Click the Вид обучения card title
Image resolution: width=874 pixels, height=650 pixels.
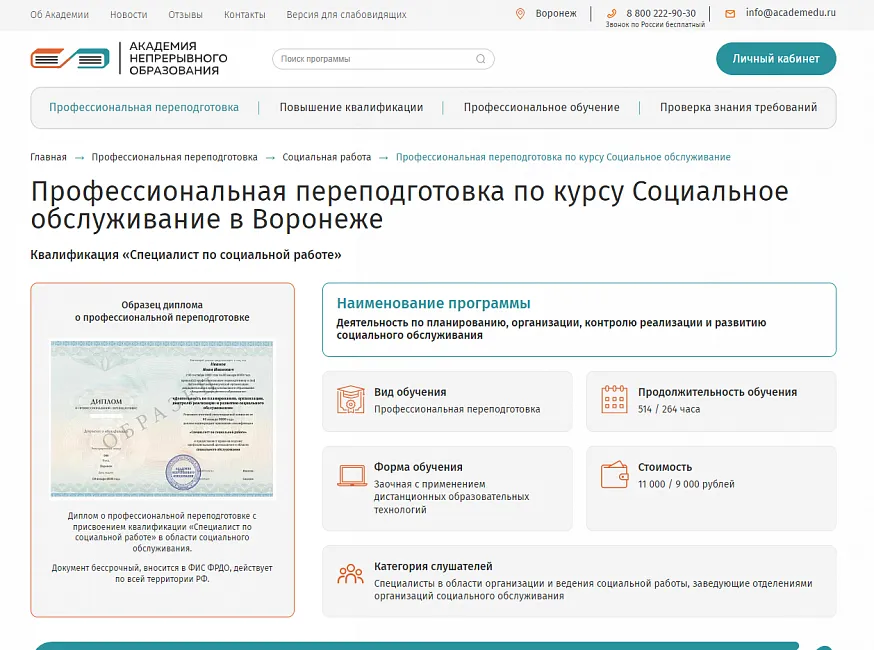410,392
